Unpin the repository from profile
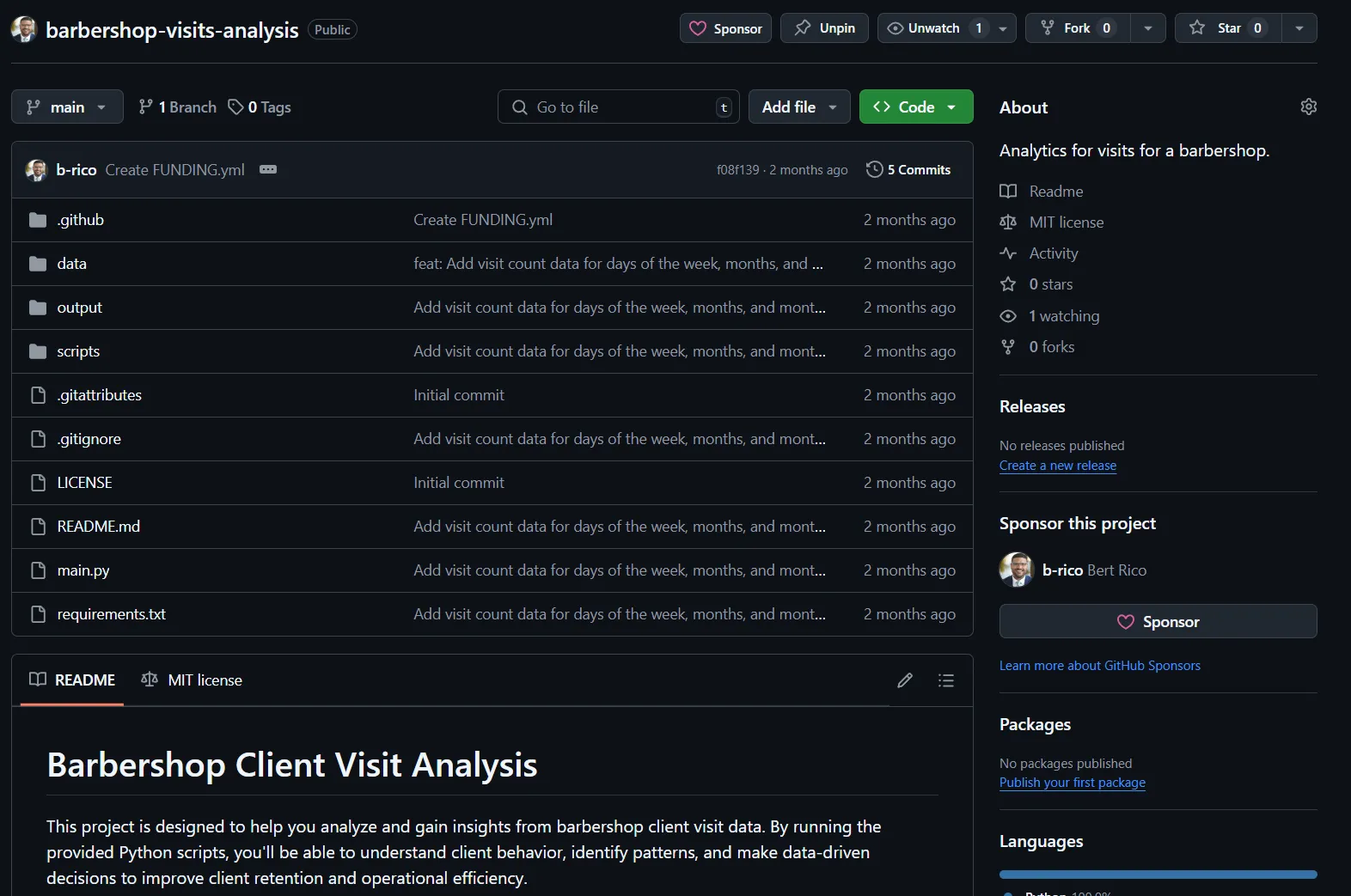 824,28
